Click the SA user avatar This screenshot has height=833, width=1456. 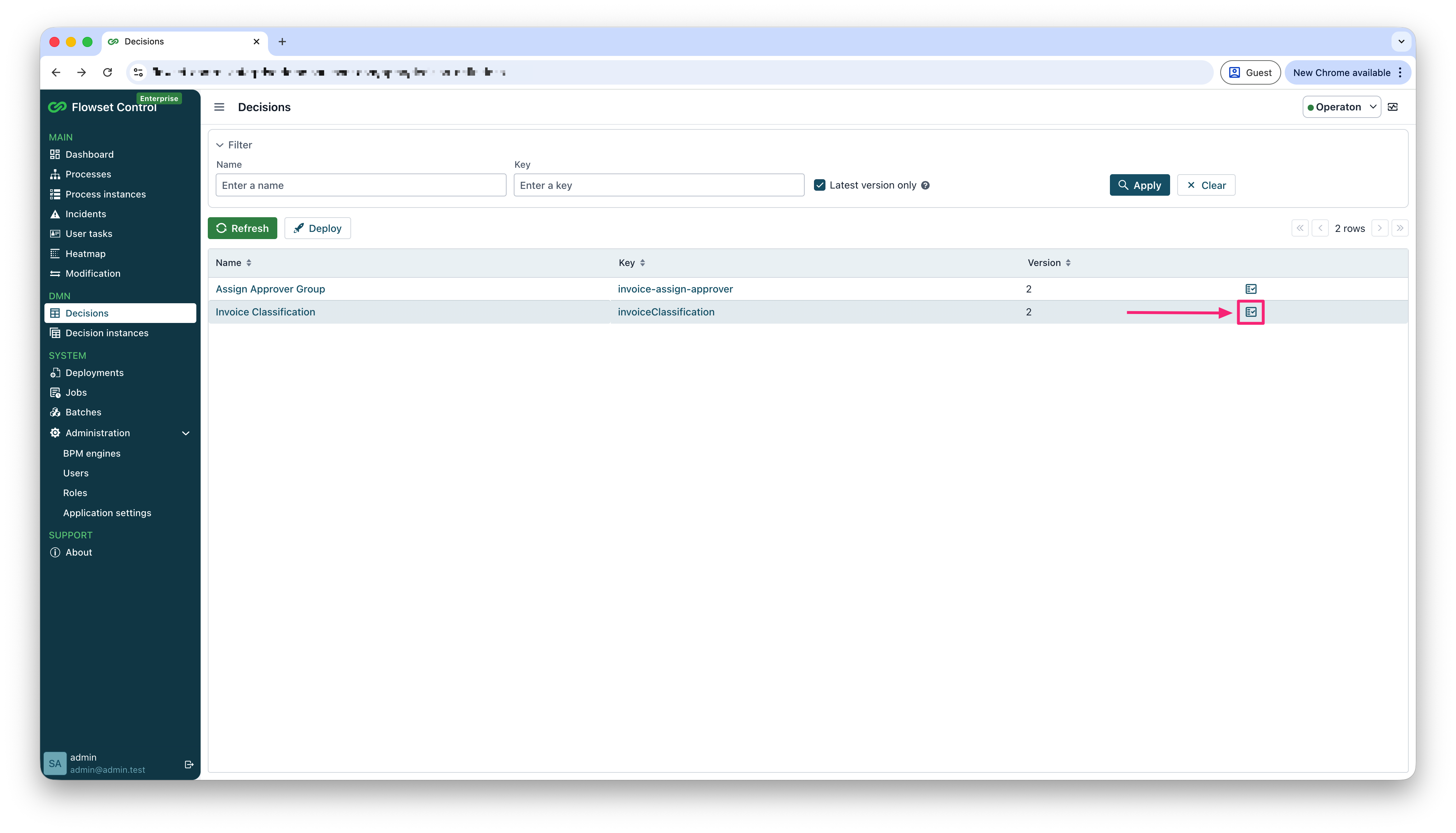point(55,763)
